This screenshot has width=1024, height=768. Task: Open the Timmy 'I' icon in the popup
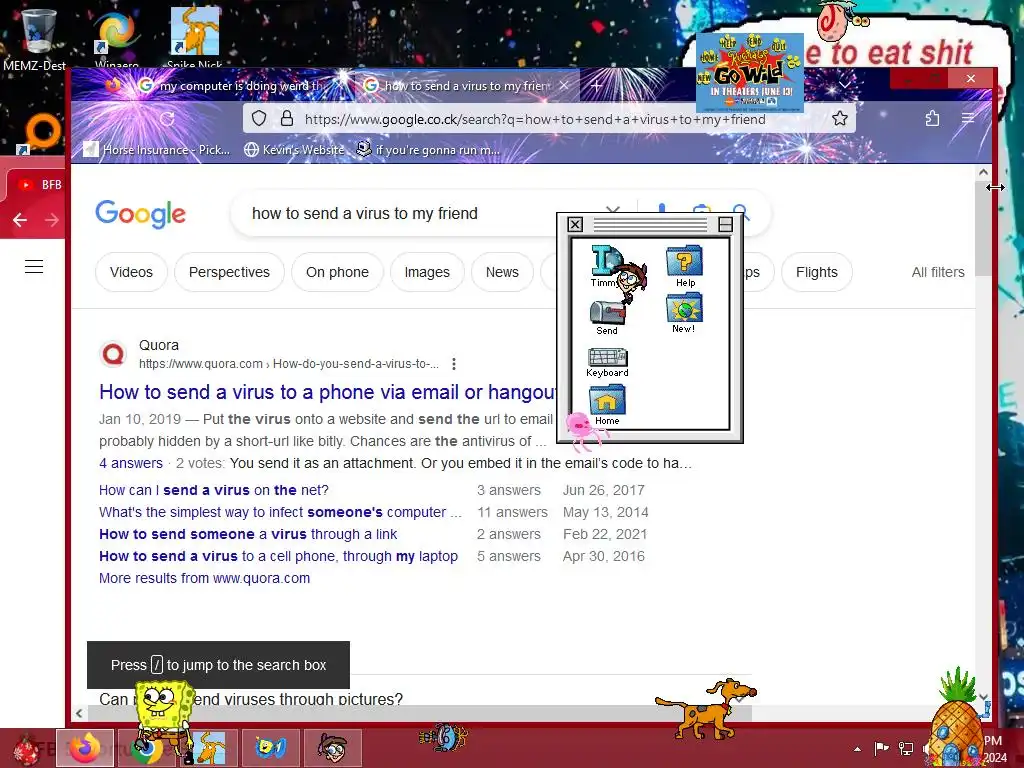[x=606, y=266]
